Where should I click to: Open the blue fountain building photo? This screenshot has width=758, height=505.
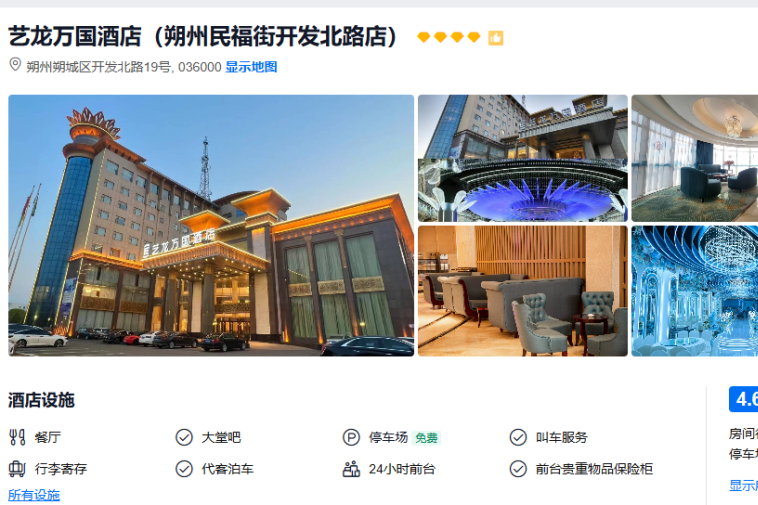(523, 159)
